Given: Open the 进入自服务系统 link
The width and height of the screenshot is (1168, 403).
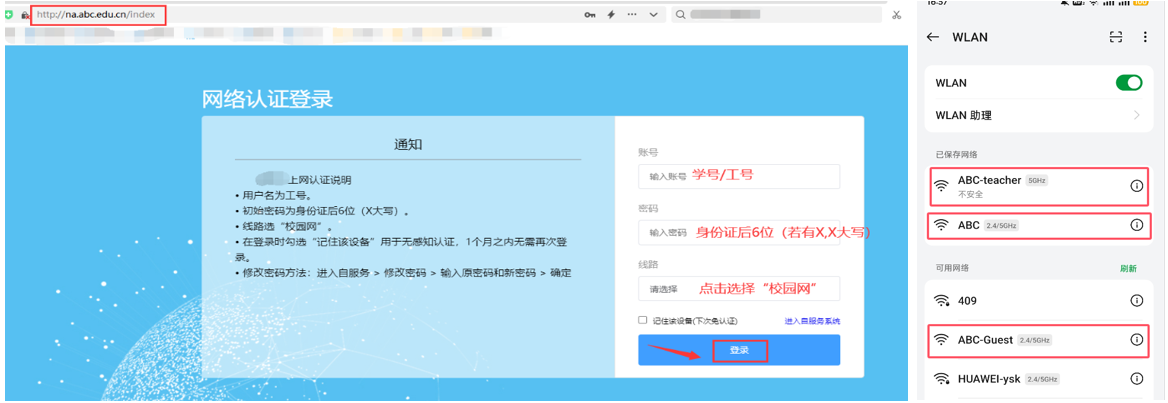Looking at the screenshot, I should [x=811, y=321].
